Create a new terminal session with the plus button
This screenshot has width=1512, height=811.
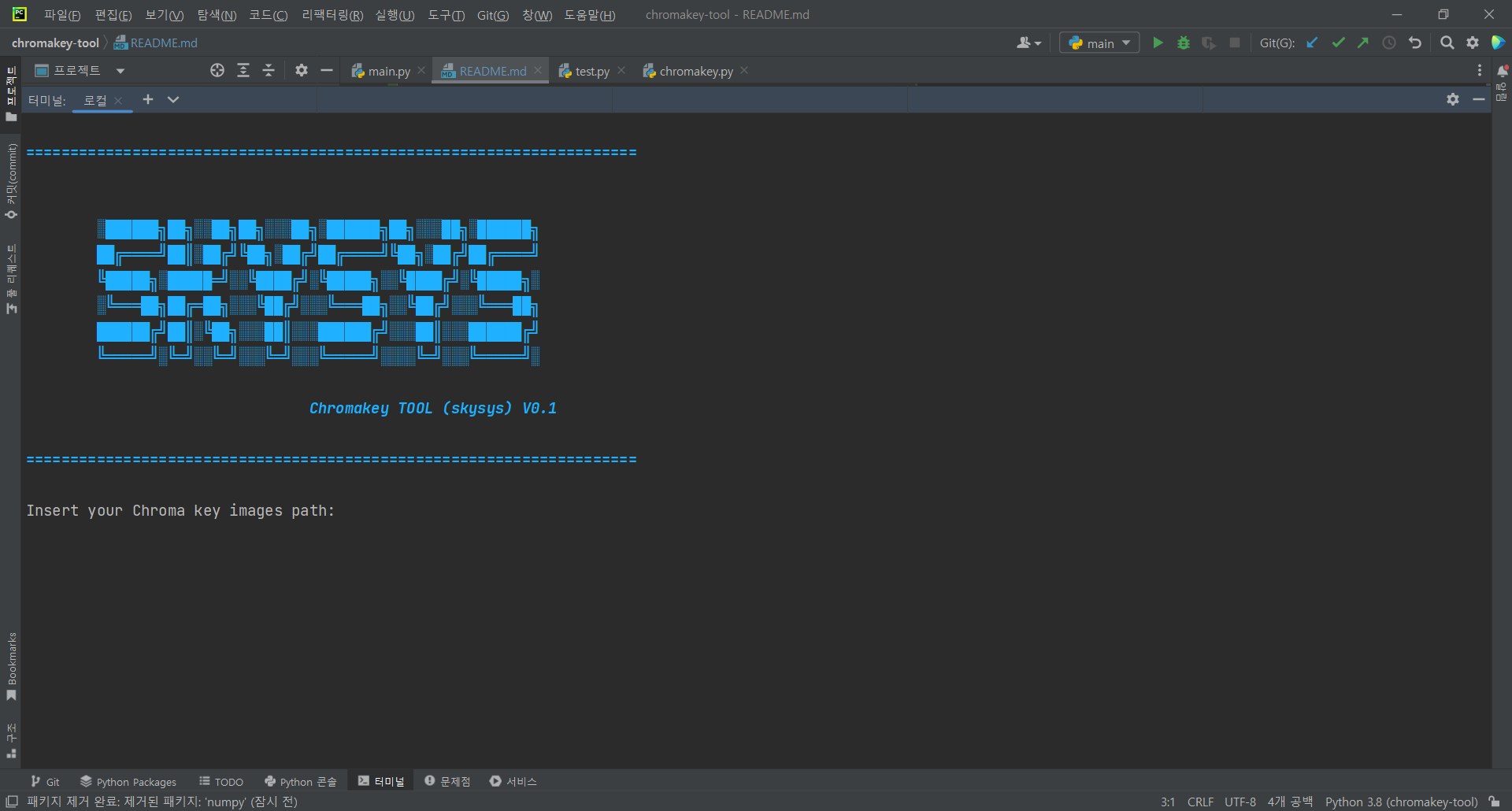(x=147, y=99)
